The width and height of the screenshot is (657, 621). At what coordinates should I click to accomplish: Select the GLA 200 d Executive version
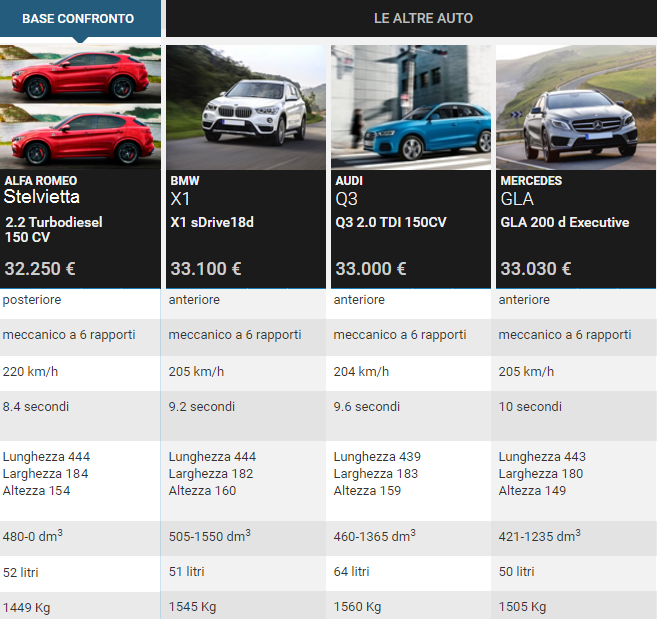pyautogui.click(x=565, y=222)
